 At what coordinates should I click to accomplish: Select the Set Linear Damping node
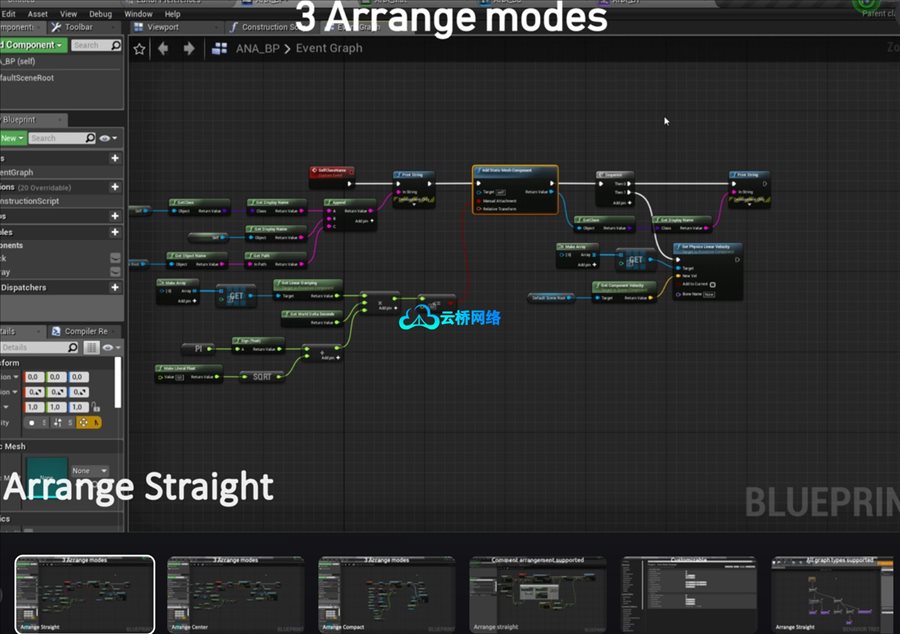point(308,290)
